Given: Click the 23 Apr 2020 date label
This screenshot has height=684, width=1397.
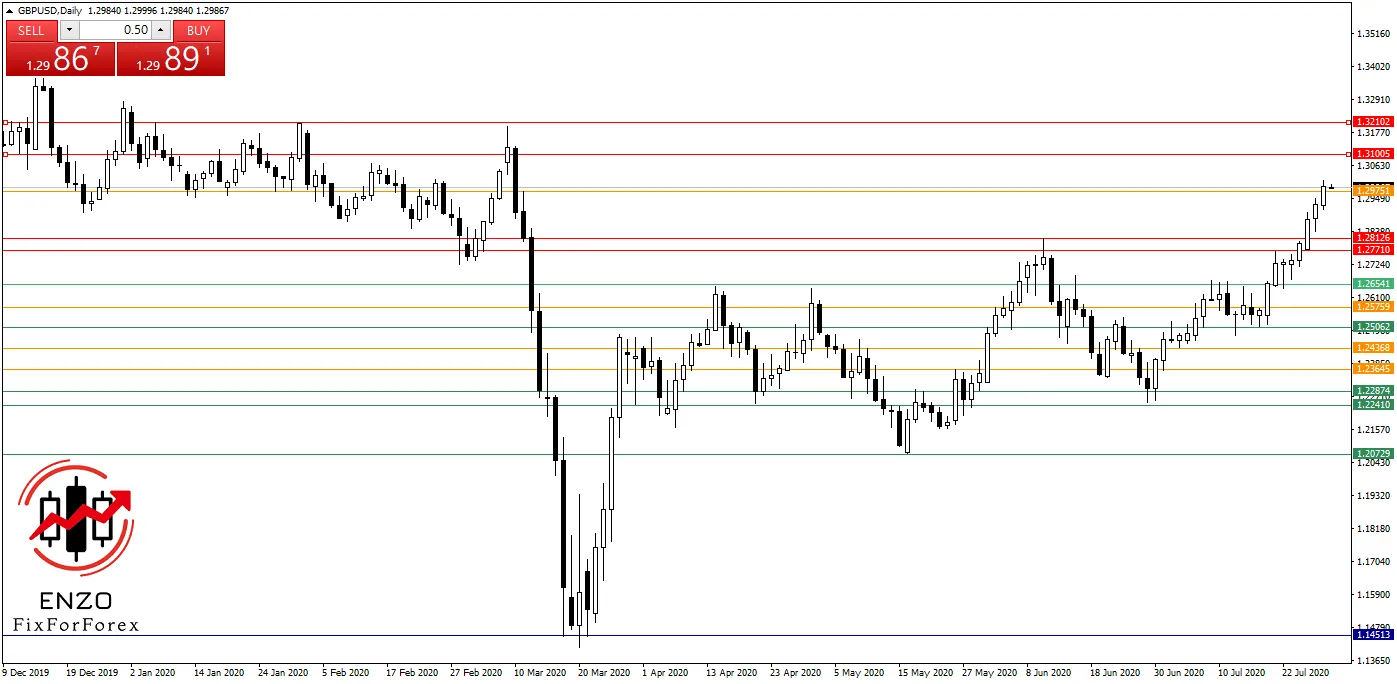Looking at the screenshot, I should (795, 674).
